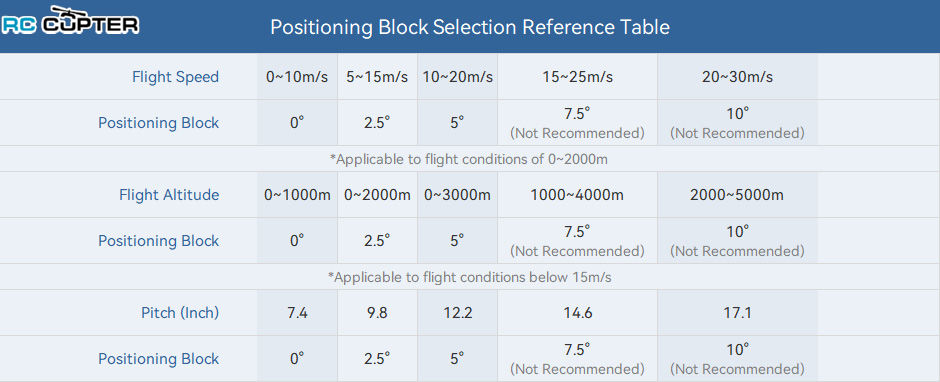Screen dimensions: 940x382
Task: Click the Positioning Block Selection Reference Table title
Action: [469, 27]
